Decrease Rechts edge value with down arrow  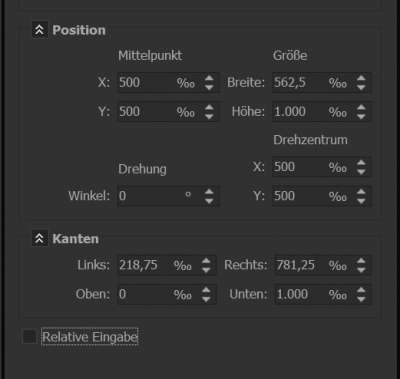point(361,270)
